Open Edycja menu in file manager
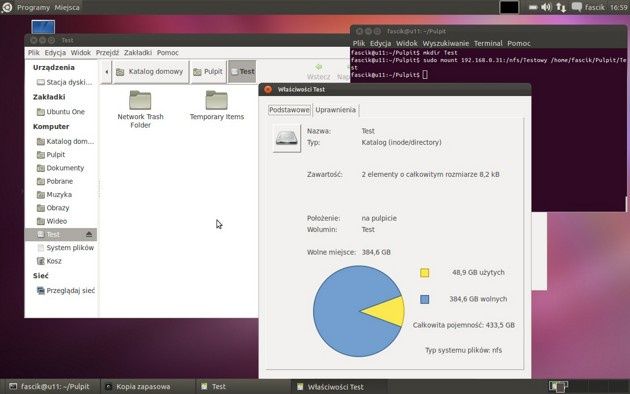This screenshot has width=630, height=394. point(55,53)
